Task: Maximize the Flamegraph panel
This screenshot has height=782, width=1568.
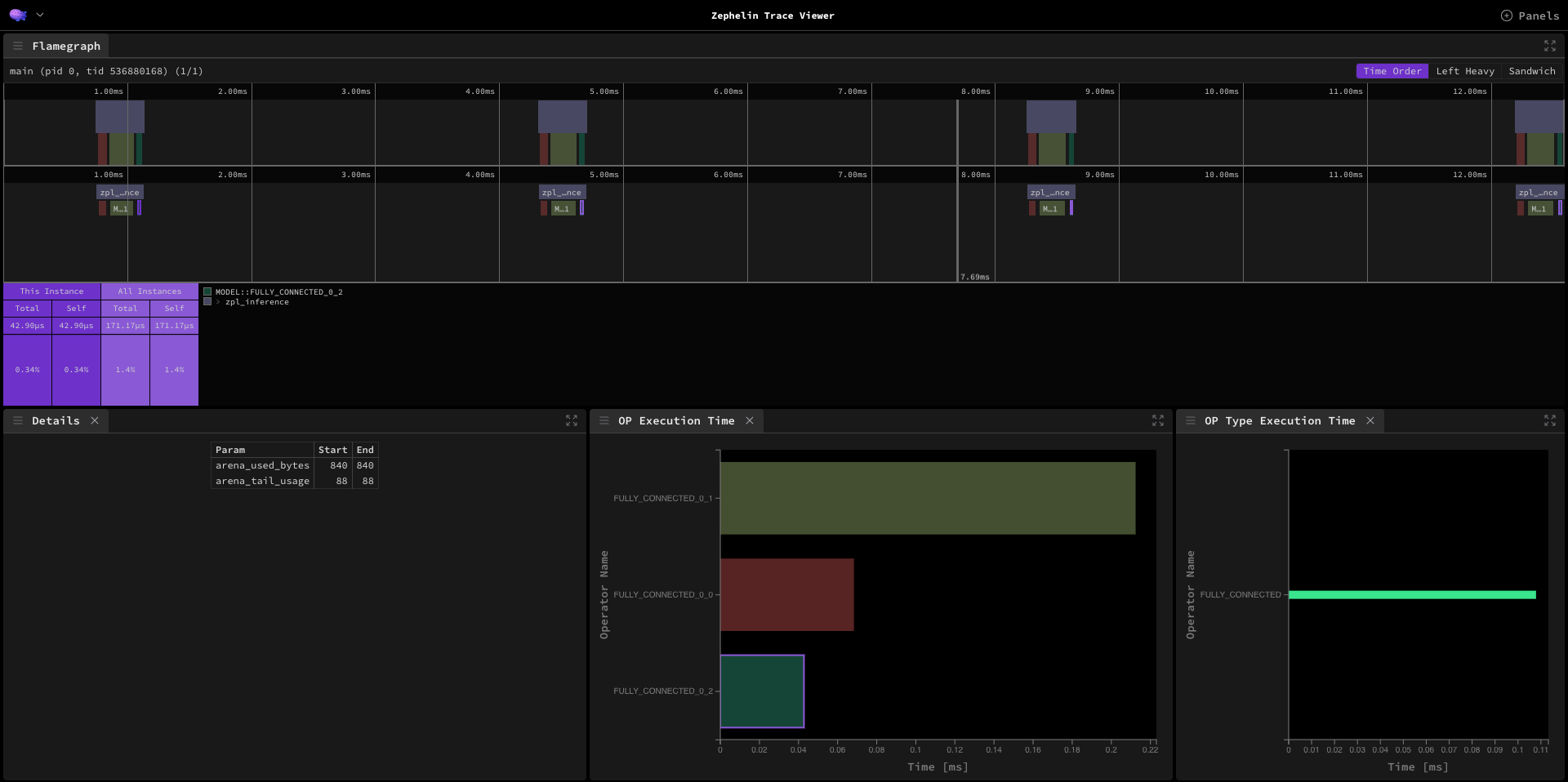Action: pyautogui.click(x=1549, y=46)
